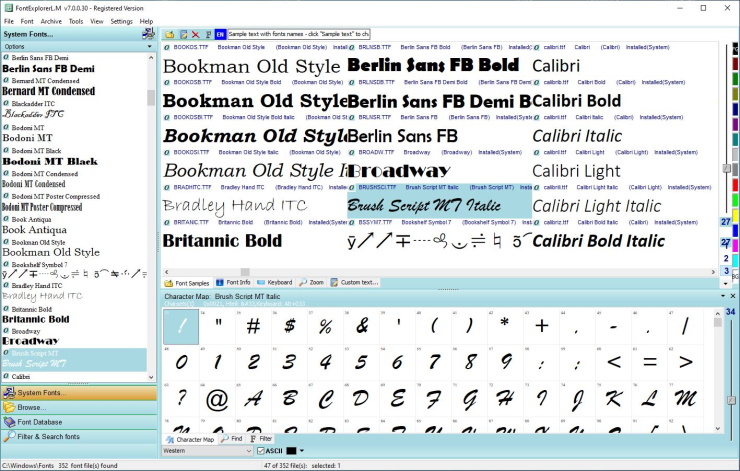
Task: Click the System Fonts list vertical scrollbar
Action: 151,217
